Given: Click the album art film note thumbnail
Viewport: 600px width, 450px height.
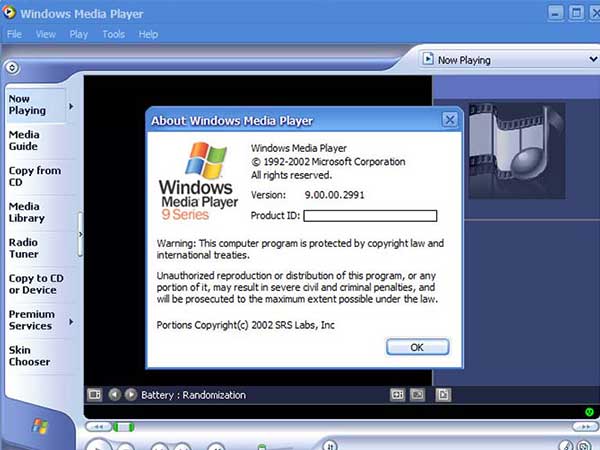Looking at the screenshot, I should [x=517, y=151].
